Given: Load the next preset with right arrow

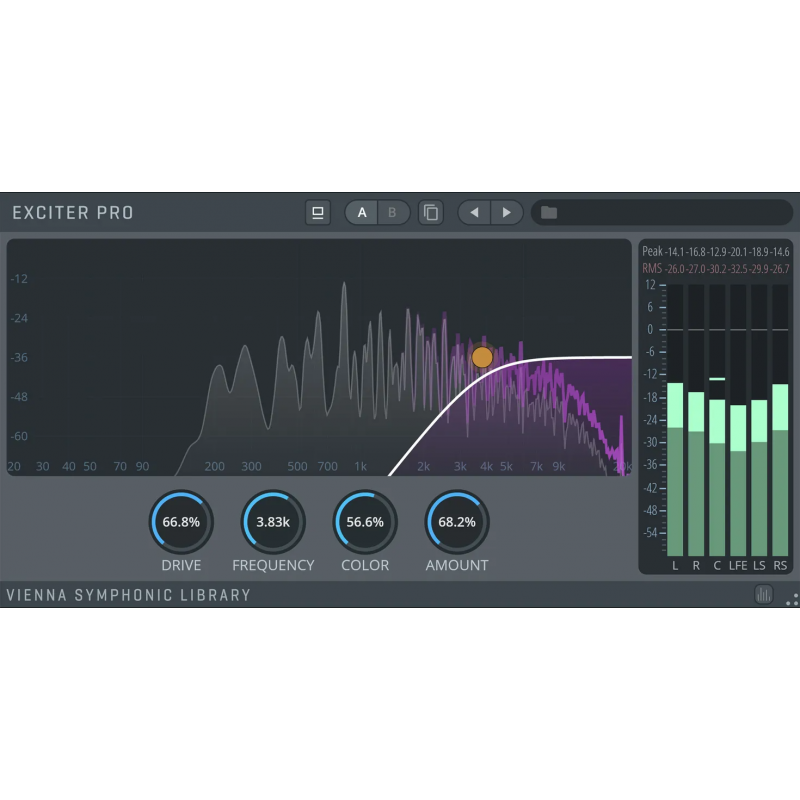Looking at the screenshot, I should tap(507, 212).
